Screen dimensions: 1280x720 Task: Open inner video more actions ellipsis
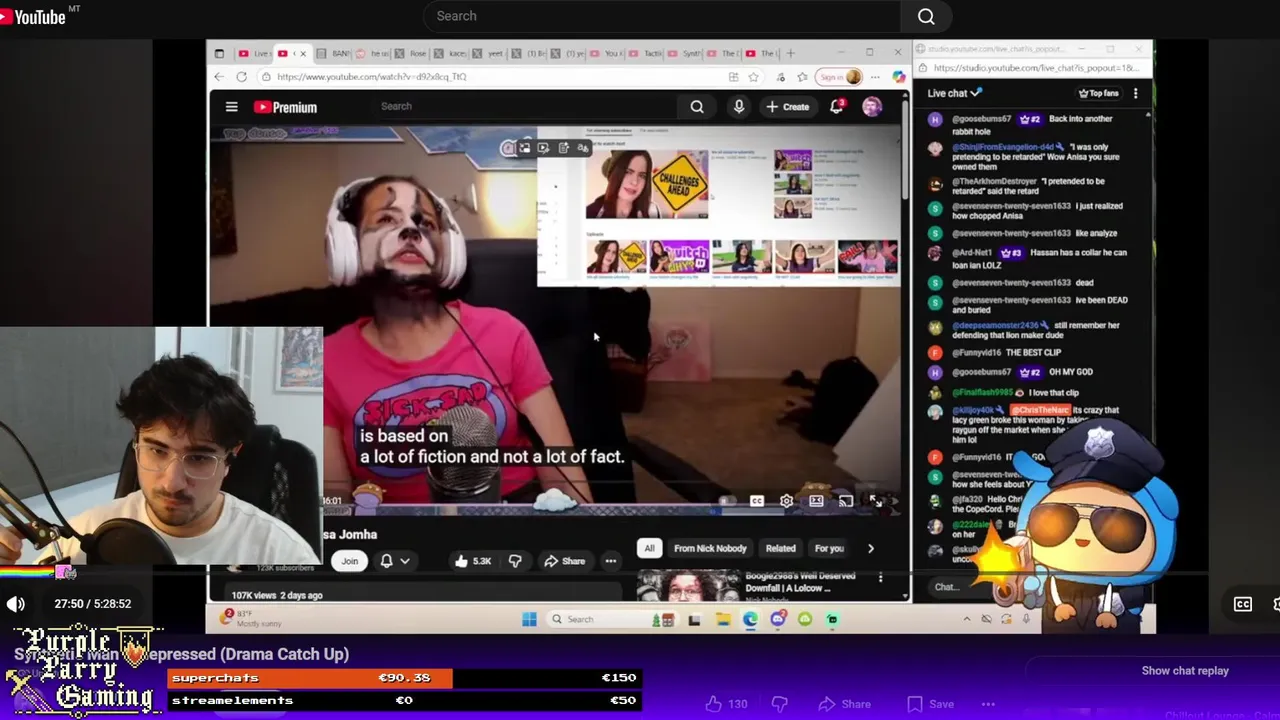click(611, 561)
